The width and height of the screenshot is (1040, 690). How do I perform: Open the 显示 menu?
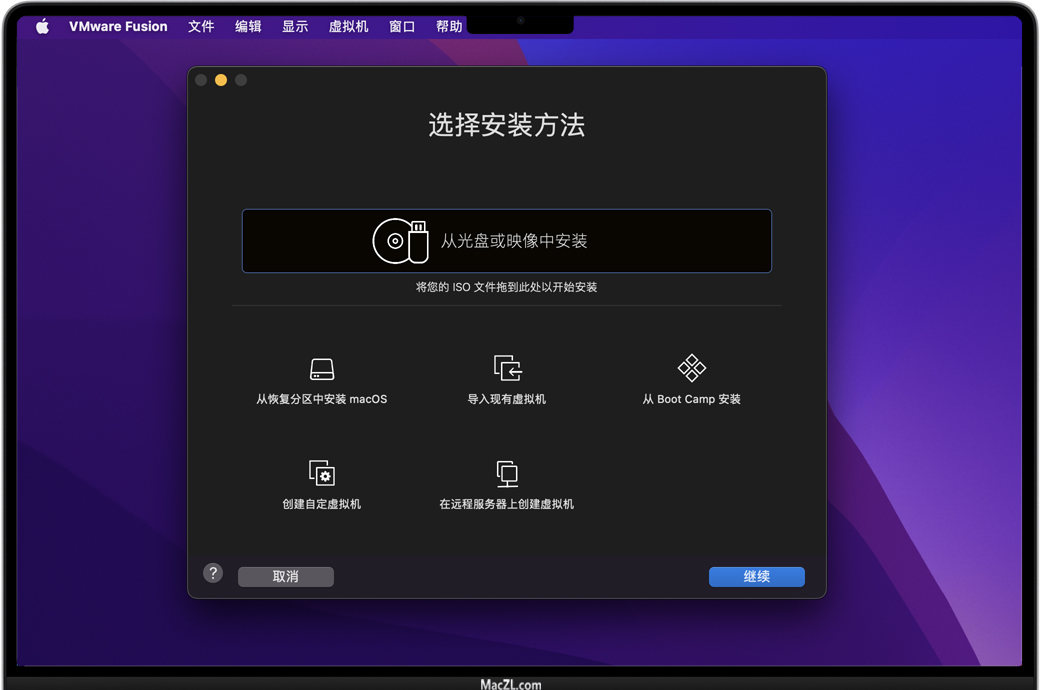click(x=295, y=27)
